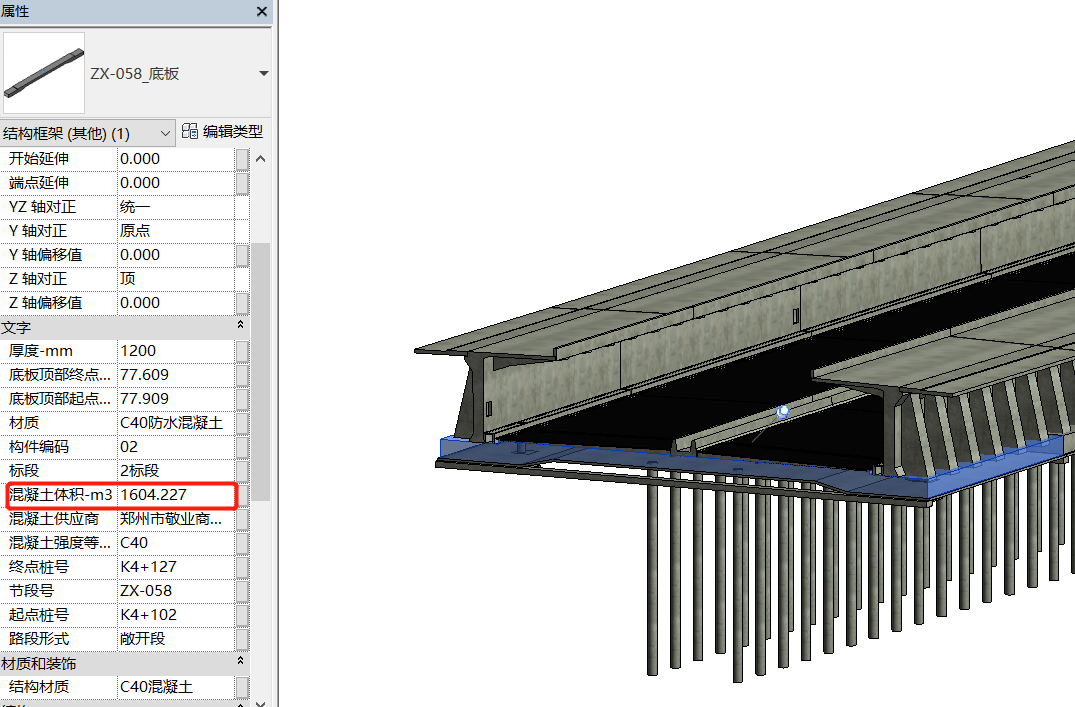Click the ZX-058_底板 type preview thumbnail
The image size is (1075, 707).
click(x=44, y=73)
